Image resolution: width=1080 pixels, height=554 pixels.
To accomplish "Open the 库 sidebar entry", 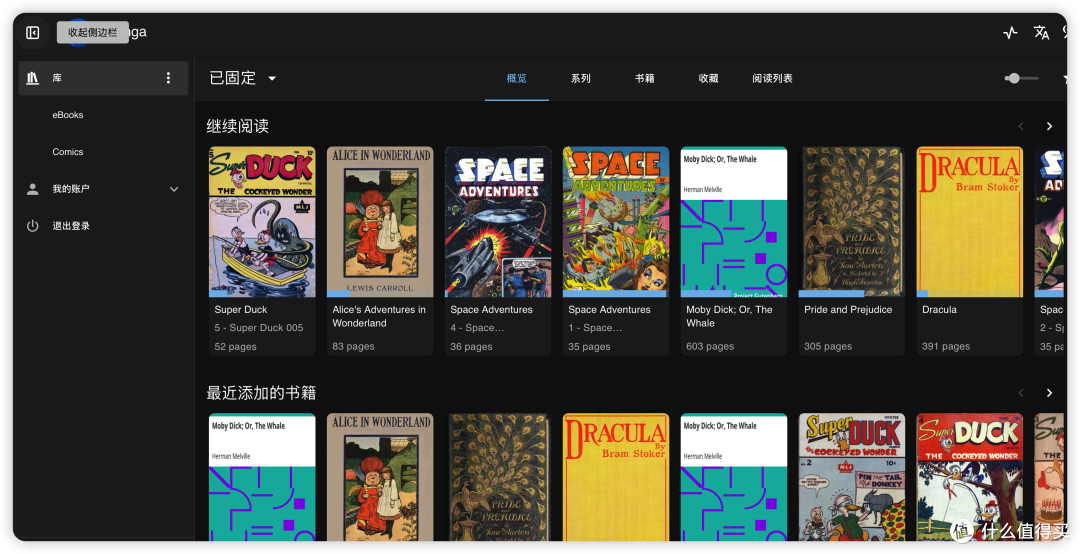I will (103, 78).
